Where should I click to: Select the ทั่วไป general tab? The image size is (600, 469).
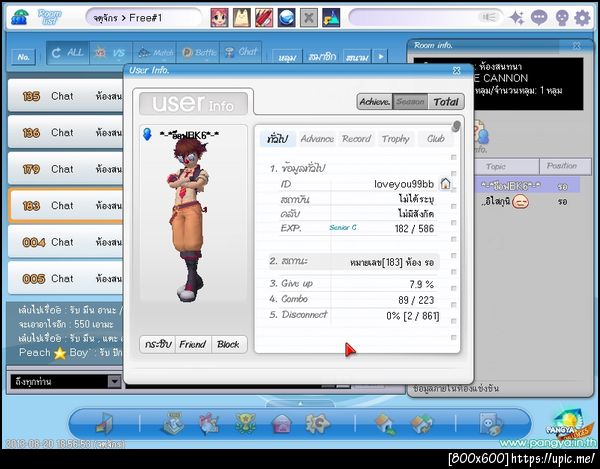[x=278, y=138]
